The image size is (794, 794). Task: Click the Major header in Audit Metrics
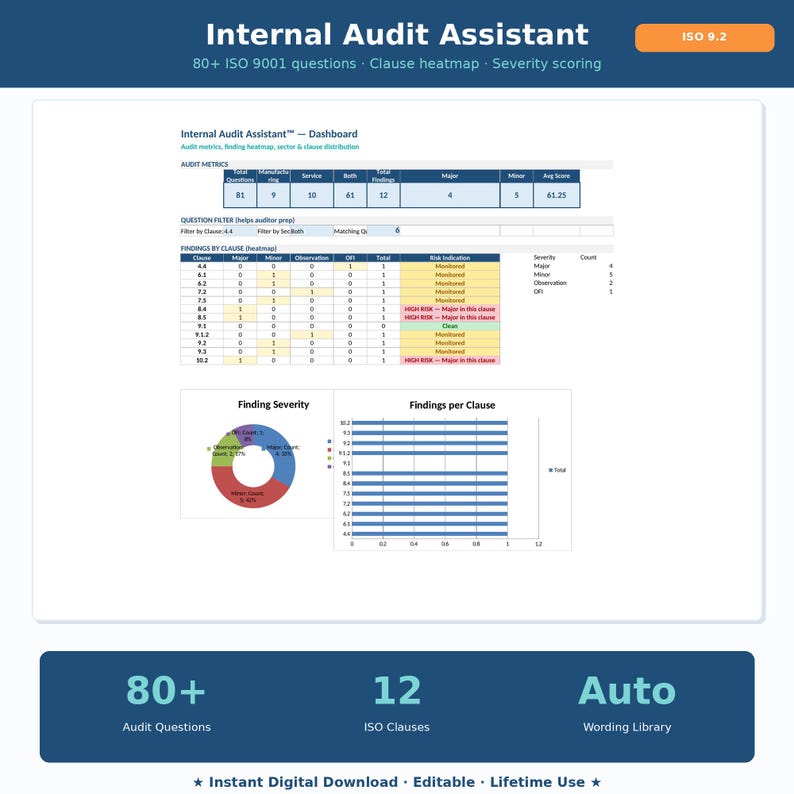pyautogui.click(x=450, y=176)
